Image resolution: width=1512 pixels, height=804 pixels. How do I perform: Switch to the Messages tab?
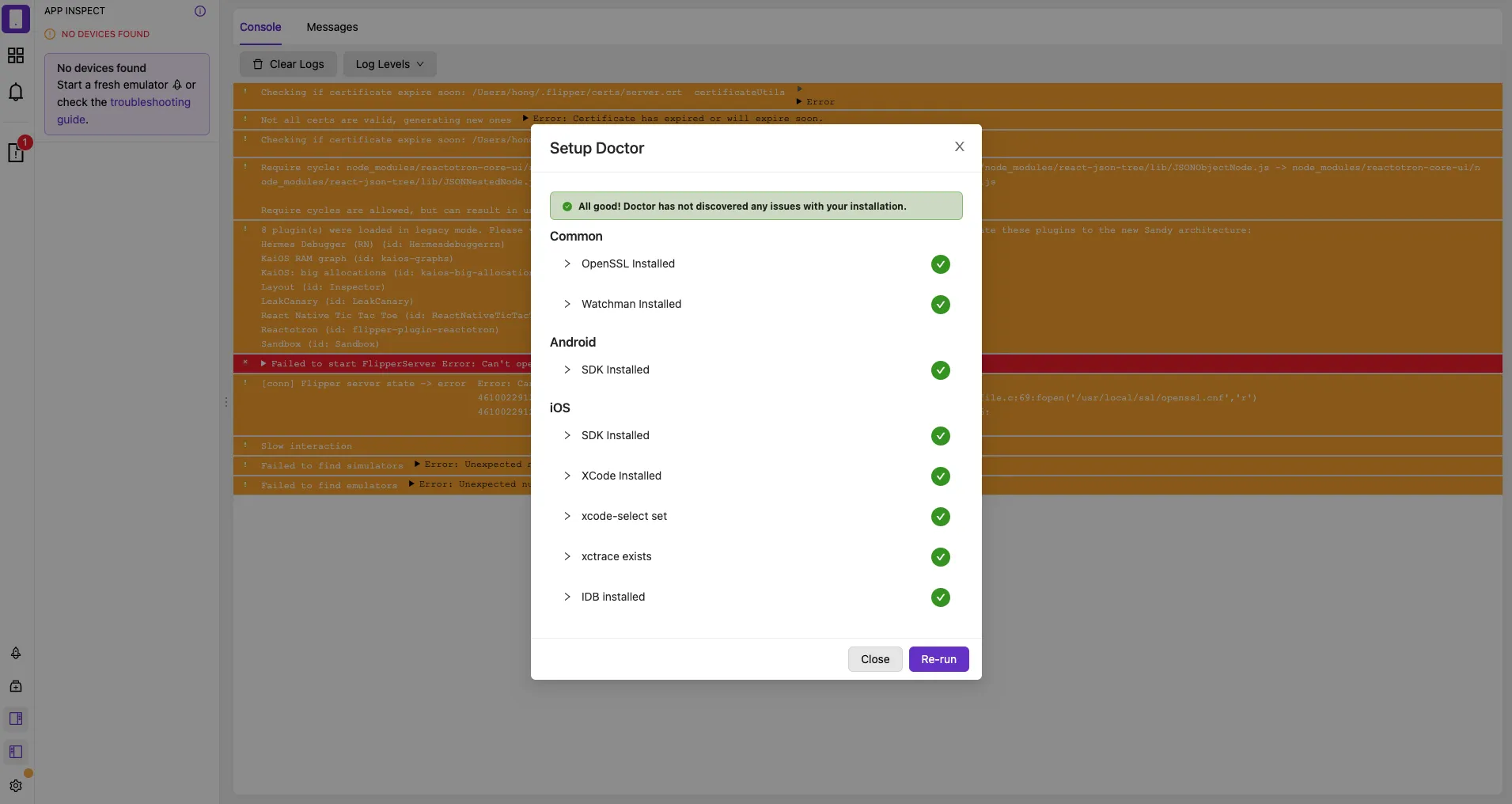click(332, 27)
